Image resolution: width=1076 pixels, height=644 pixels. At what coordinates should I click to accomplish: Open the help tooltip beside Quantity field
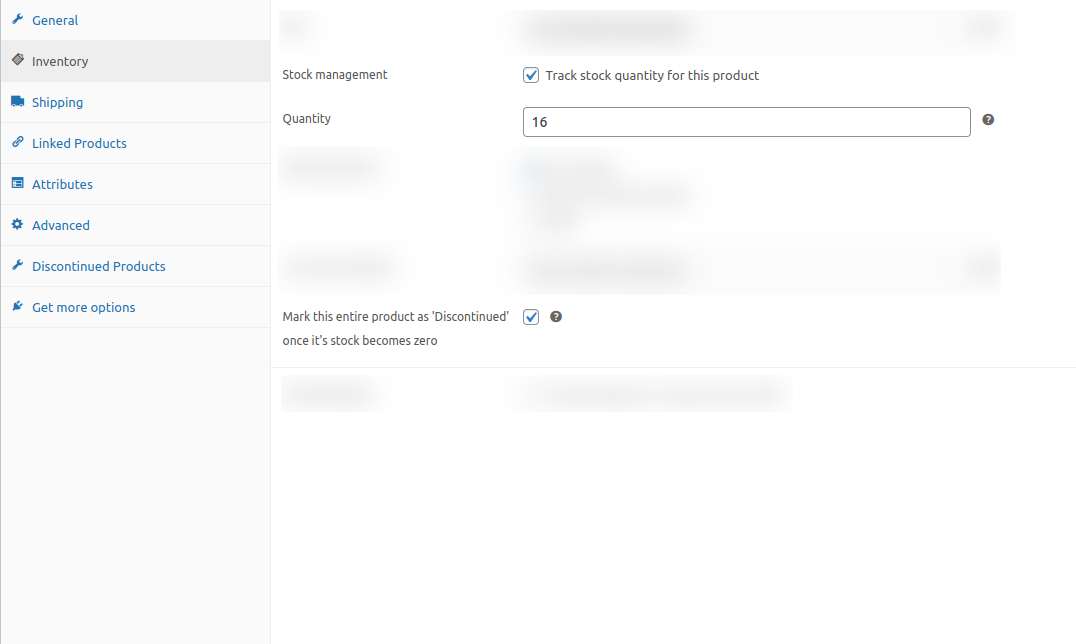[x=988, y=120]
